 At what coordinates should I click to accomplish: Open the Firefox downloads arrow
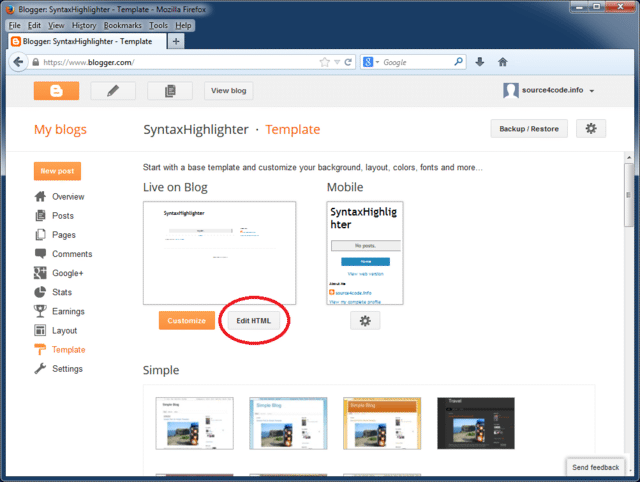(x=480, y=62)
